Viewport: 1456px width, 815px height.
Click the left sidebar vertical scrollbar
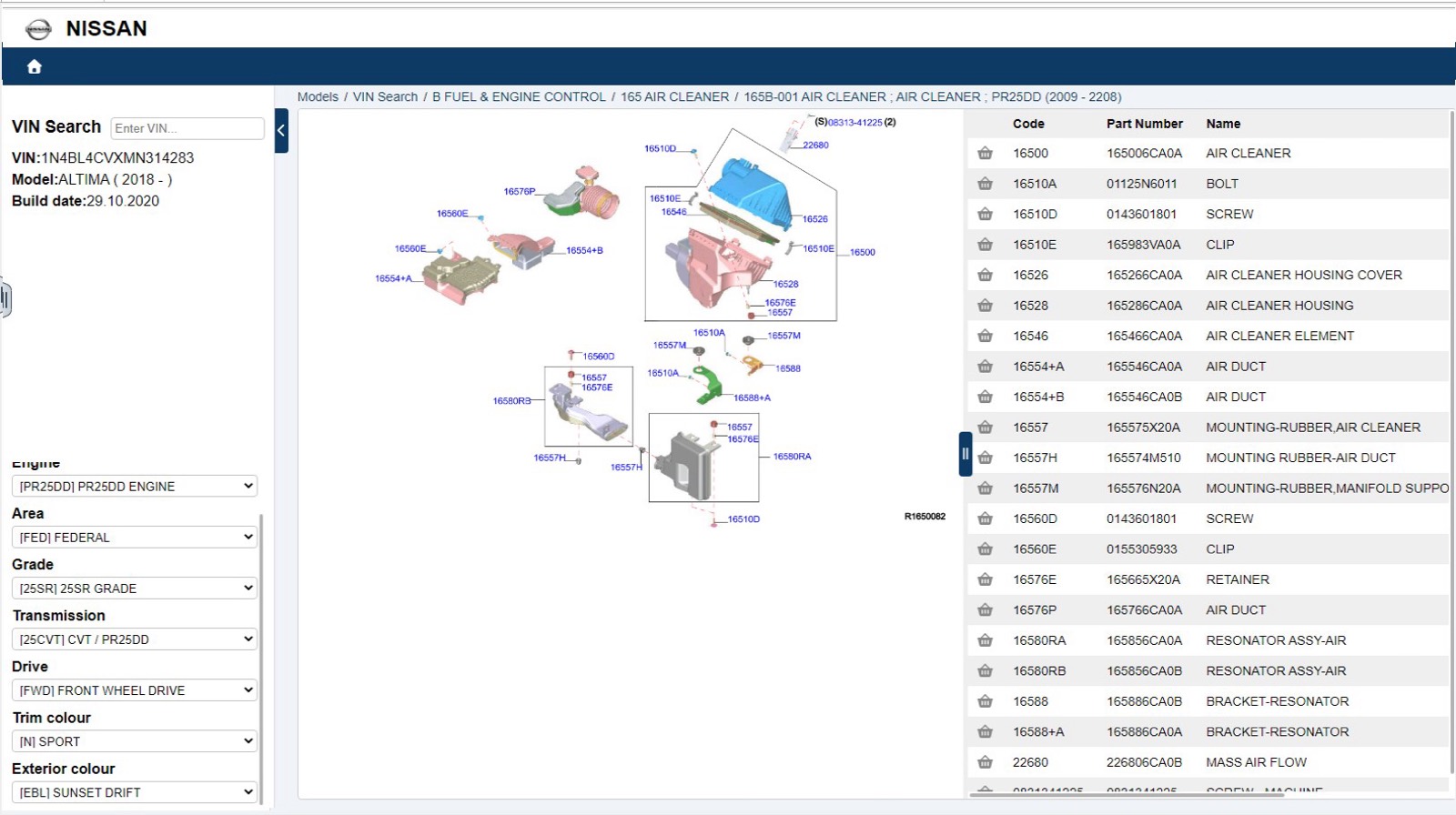point(261,659)
